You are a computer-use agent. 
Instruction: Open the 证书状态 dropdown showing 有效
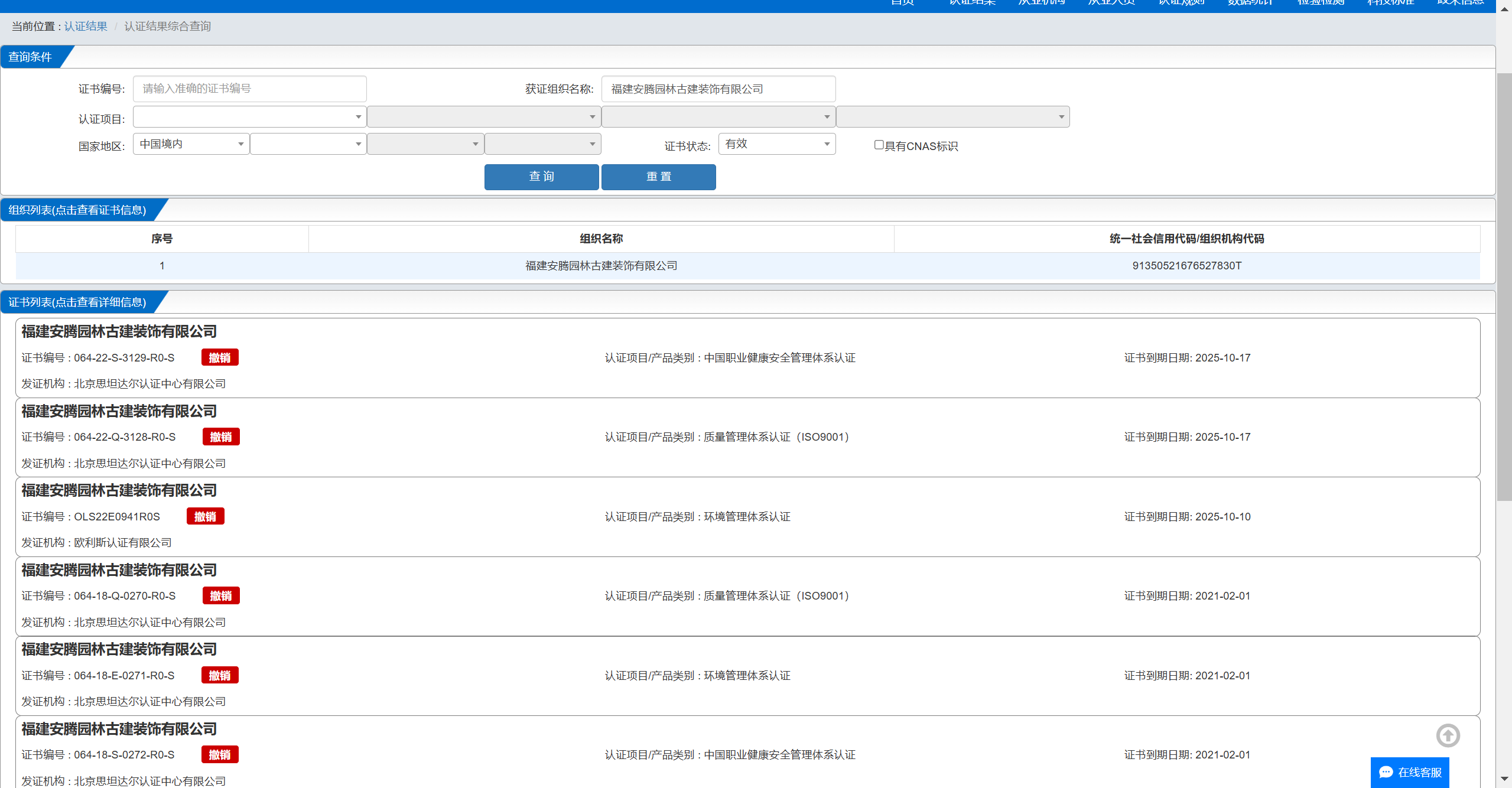pyautogui.click(x=776, y=144)
